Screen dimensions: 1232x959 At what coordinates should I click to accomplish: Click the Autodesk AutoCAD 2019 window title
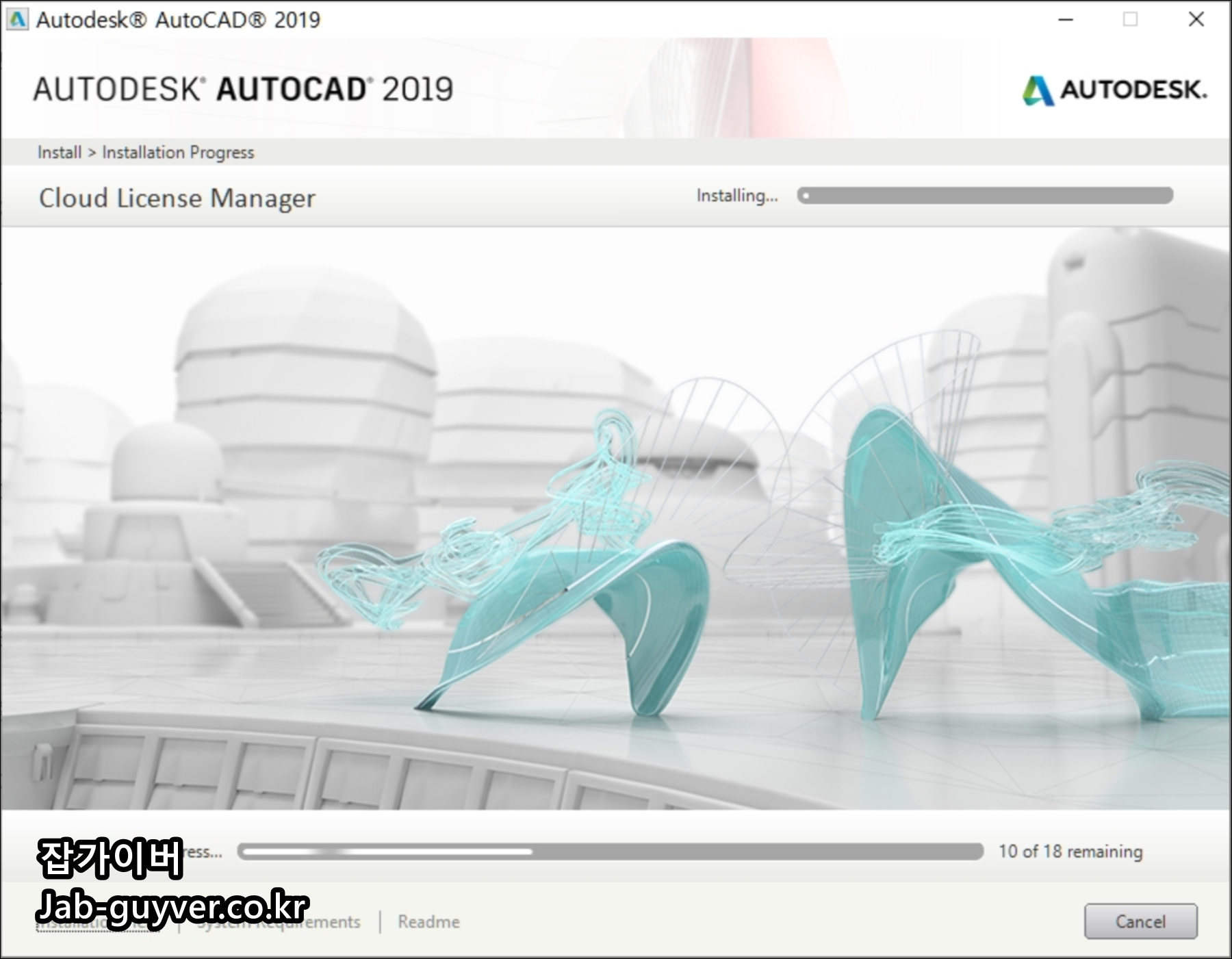click(178, 20)
